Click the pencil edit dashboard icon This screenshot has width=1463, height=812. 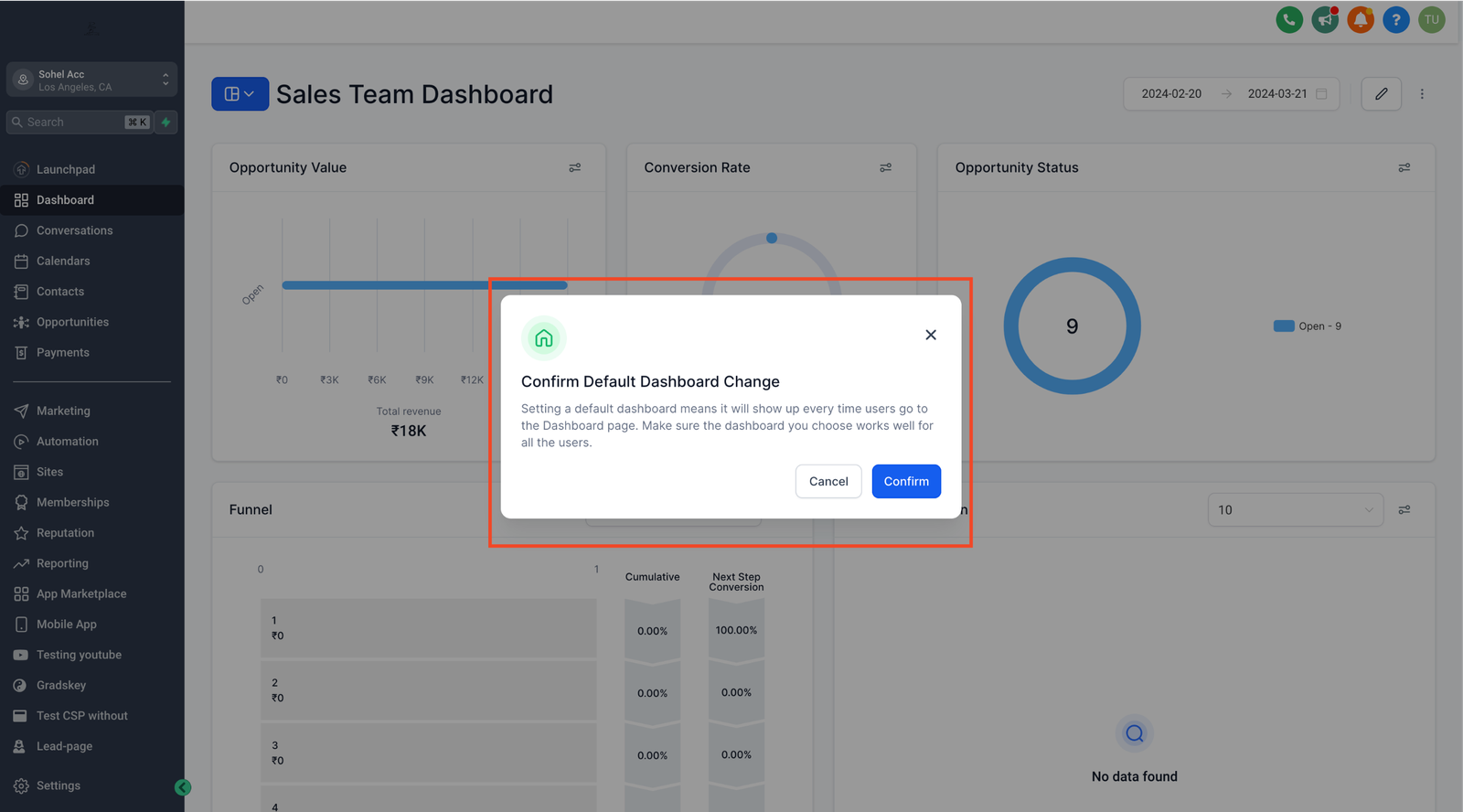[1381, 93]
